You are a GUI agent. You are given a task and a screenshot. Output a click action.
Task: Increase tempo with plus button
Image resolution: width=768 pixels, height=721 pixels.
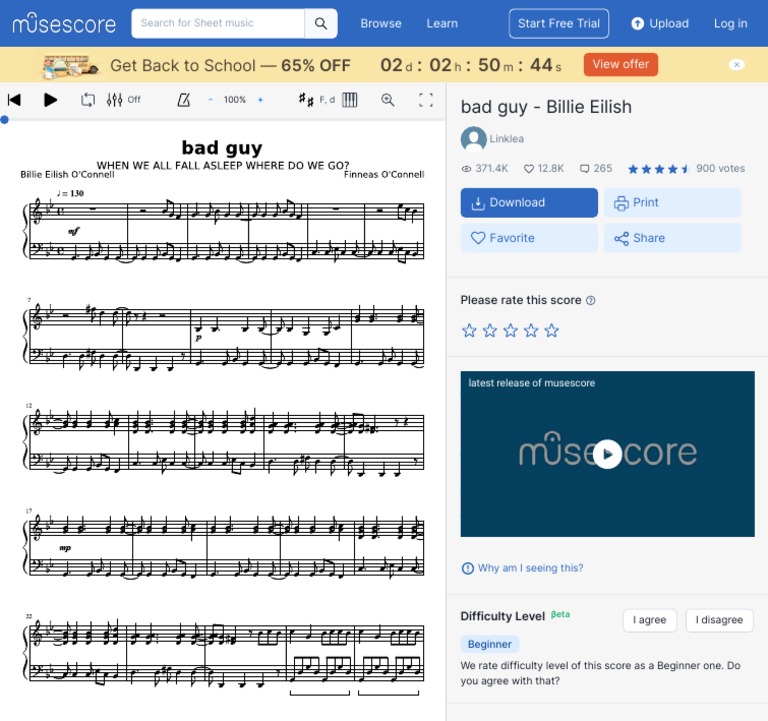click(261, 99)
